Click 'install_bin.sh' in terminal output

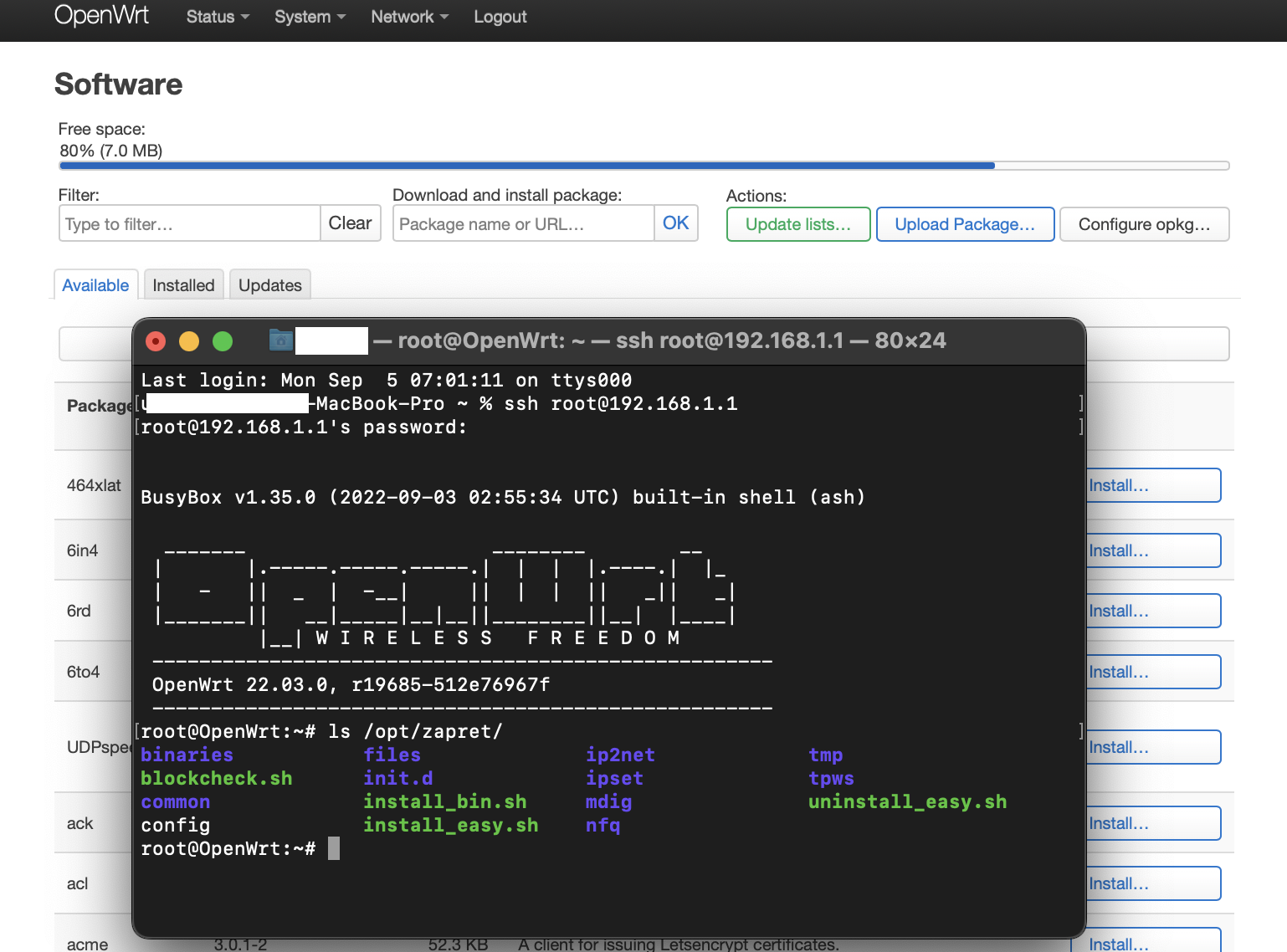pos(445,801)
